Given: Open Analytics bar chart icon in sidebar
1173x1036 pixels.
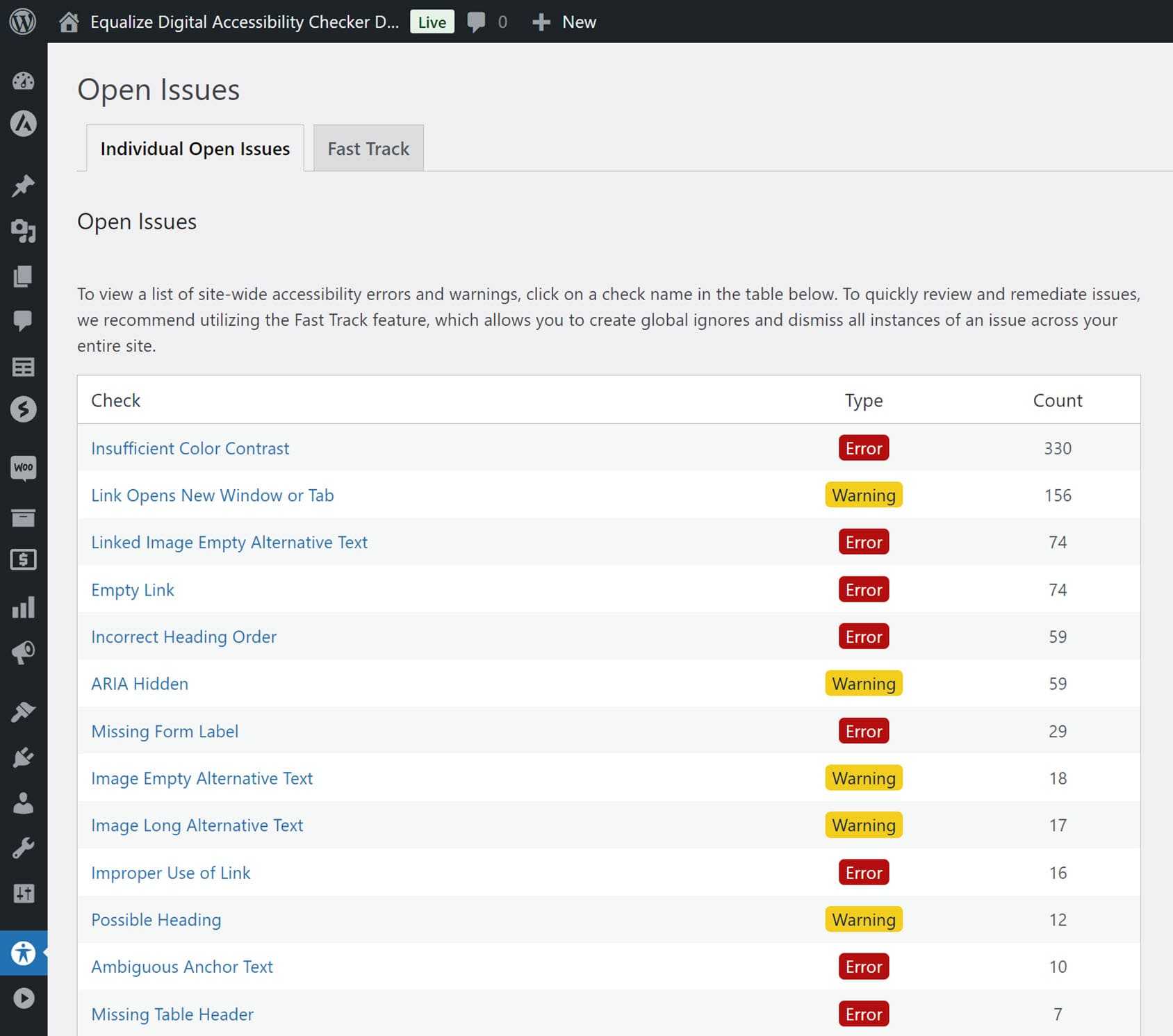Looking at the screenshot, I should point(23,607).
